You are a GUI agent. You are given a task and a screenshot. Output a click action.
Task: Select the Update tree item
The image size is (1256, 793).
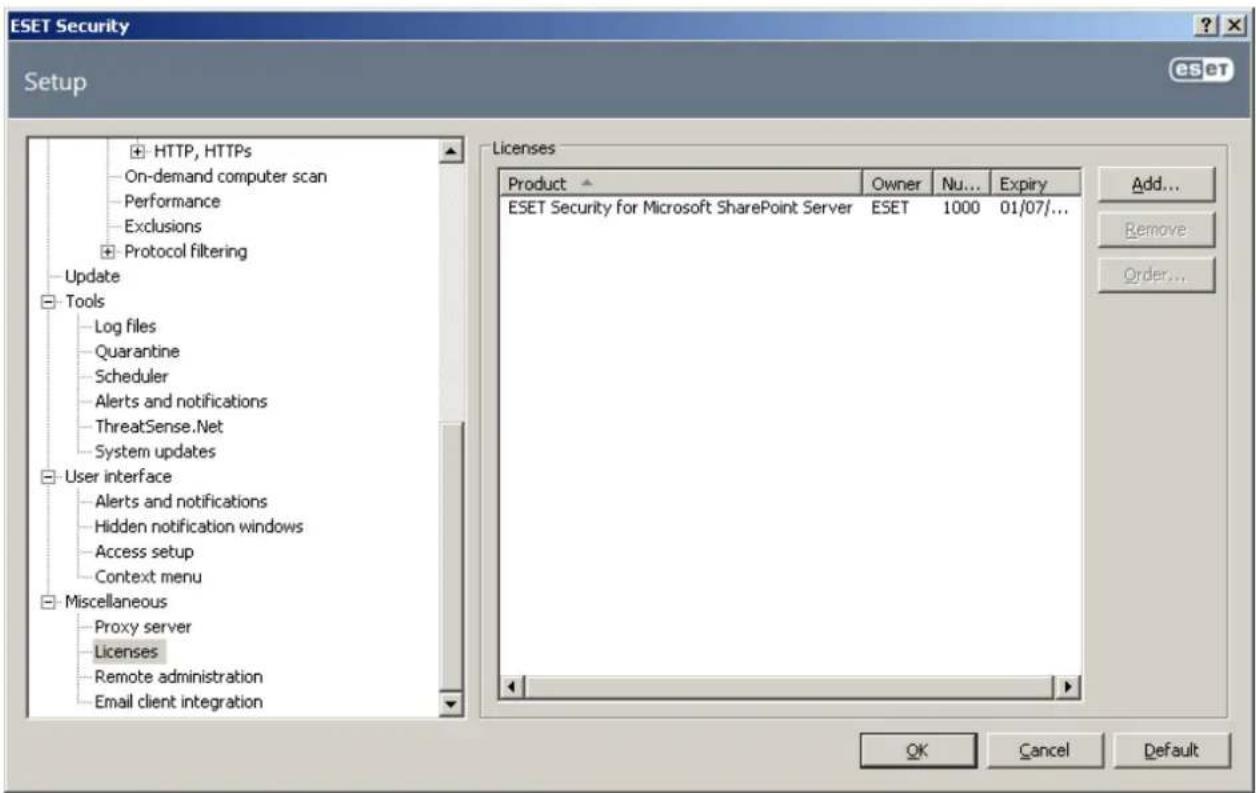coord(92,276)
